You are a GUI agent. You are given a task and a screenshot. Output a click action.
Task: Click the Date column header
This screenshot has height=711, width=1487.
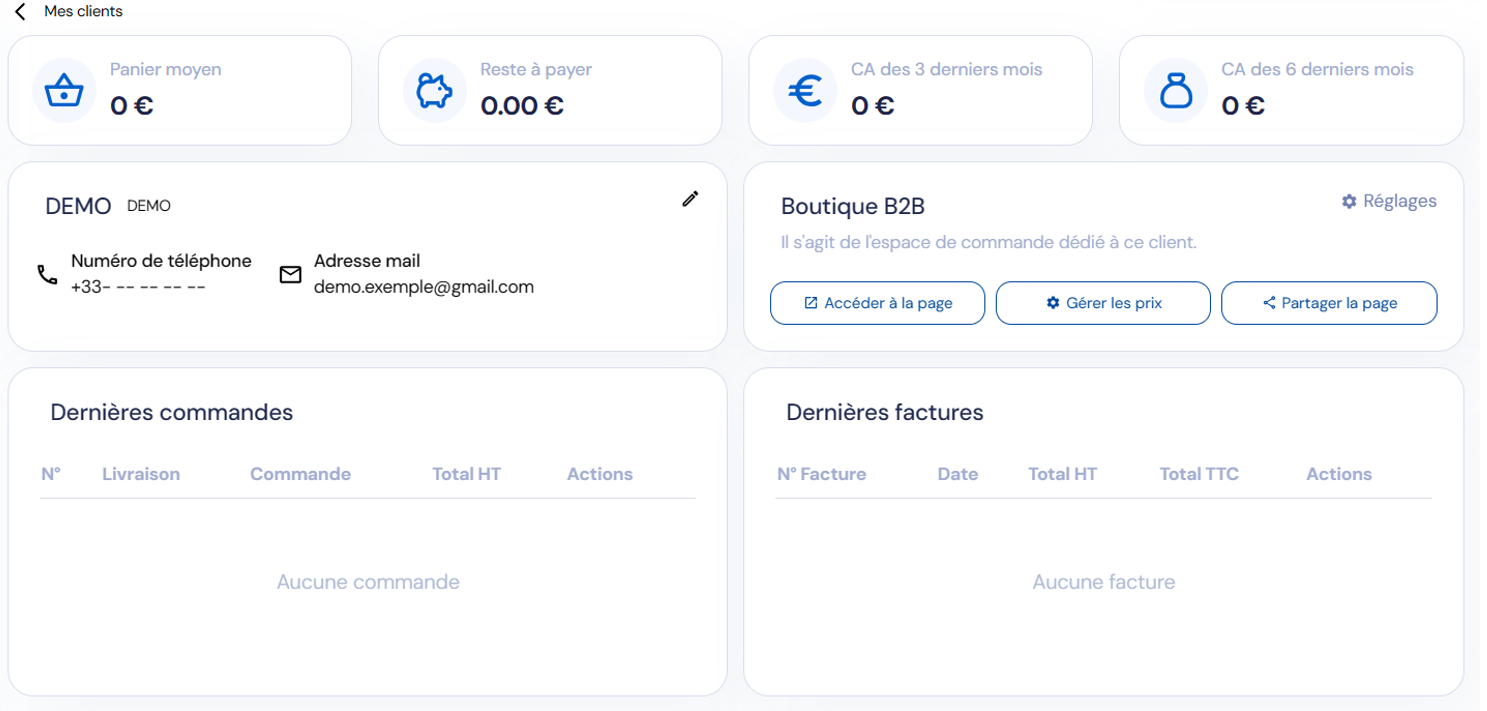coord(958,474)
